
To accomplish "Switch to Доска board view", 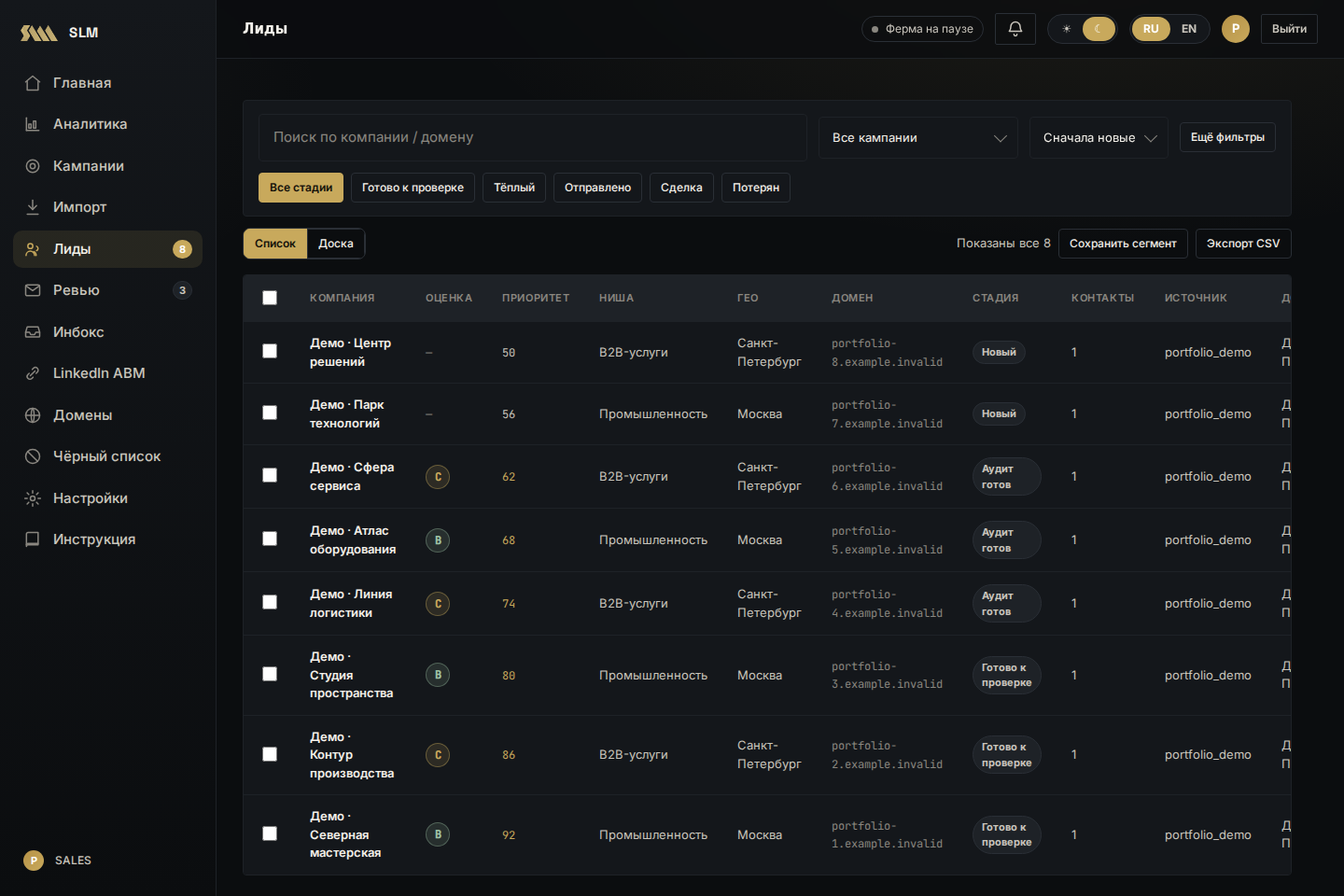I will pyautogui.click(x=336, y=244).
